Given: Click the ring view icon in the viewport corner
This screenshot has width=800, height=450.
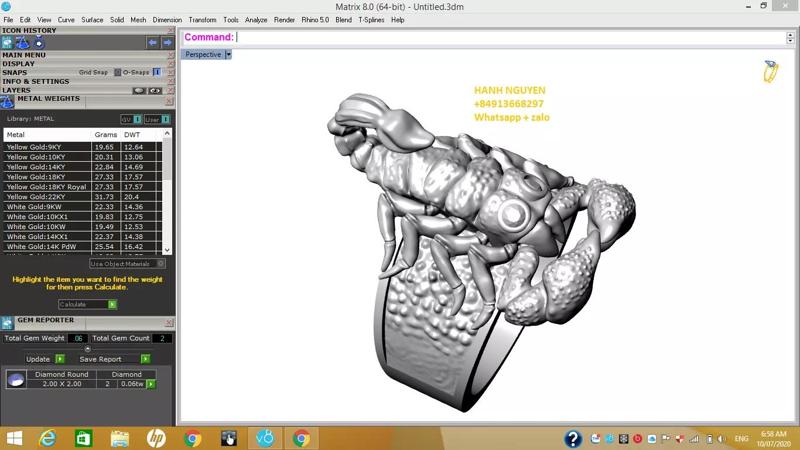Looking at the screenshot, I should click(770, 71).
